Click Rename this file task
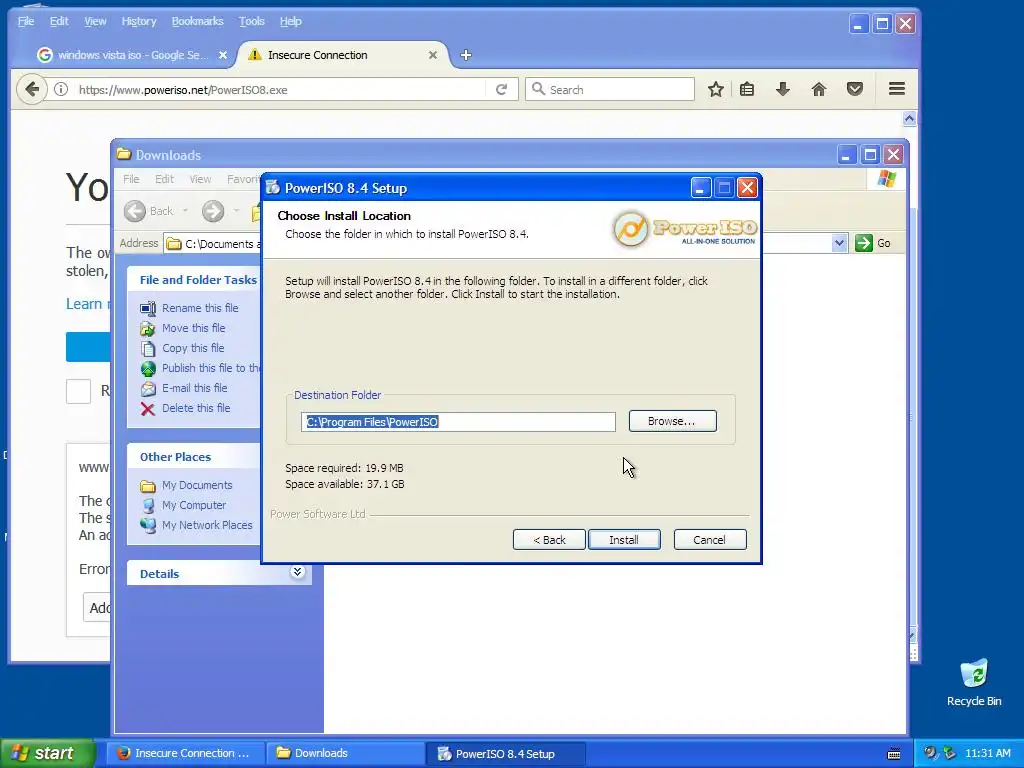Screen dimensions: 1024x768 (200, 308)
